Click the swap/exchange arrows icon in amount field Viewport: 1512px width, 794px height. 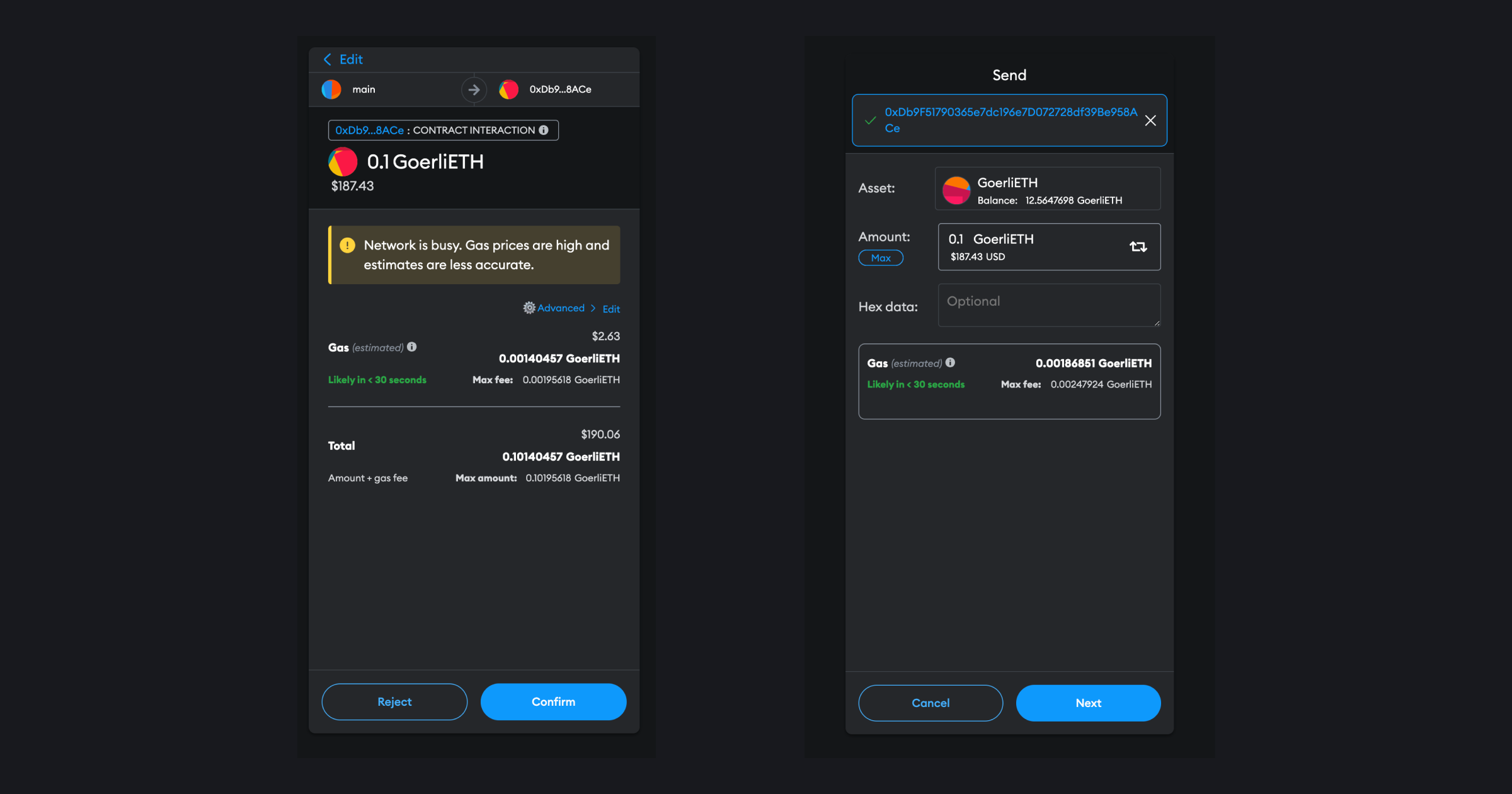[1138, 247]
